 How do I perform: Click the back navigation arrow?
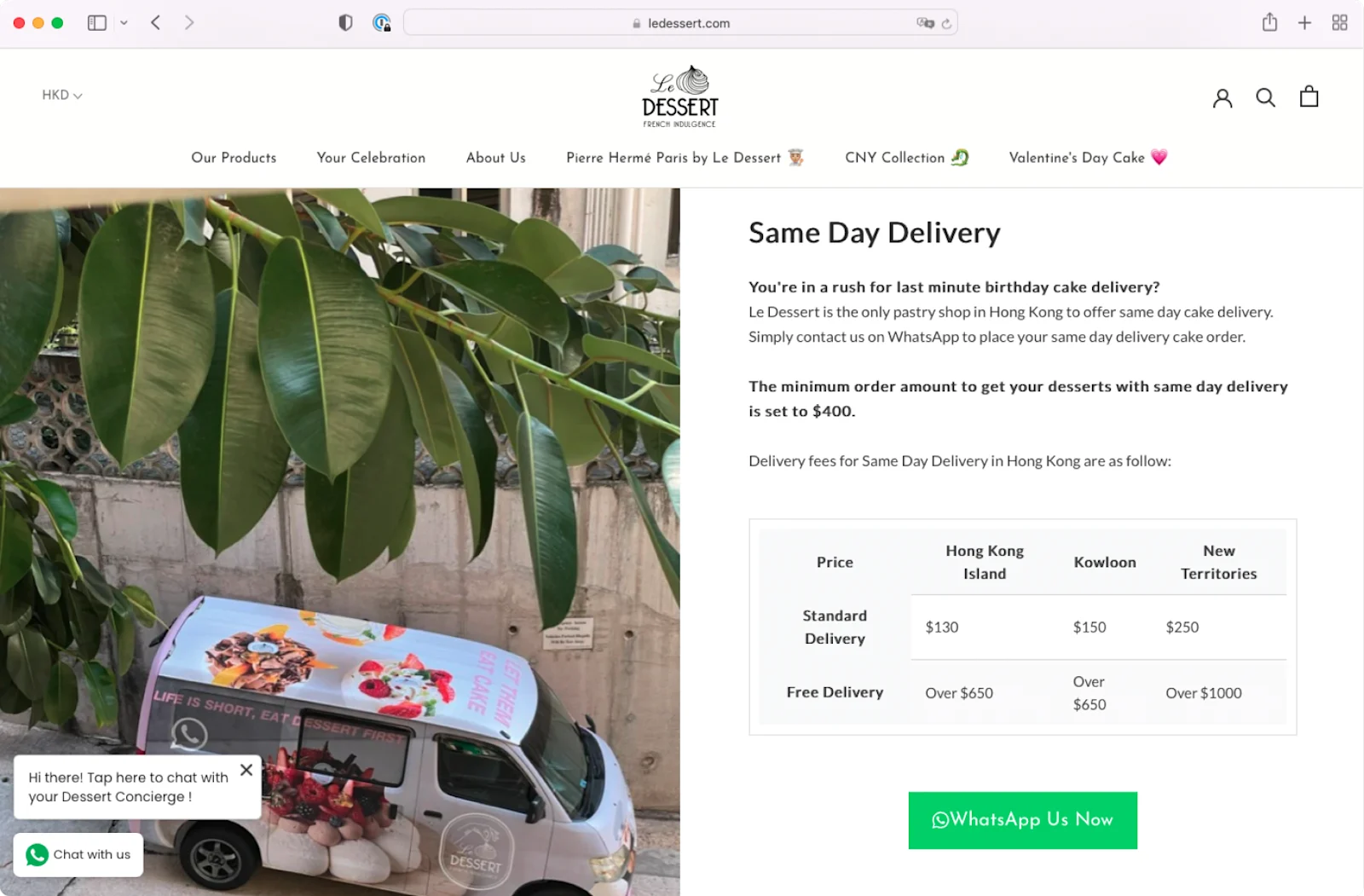click(155, 22)
